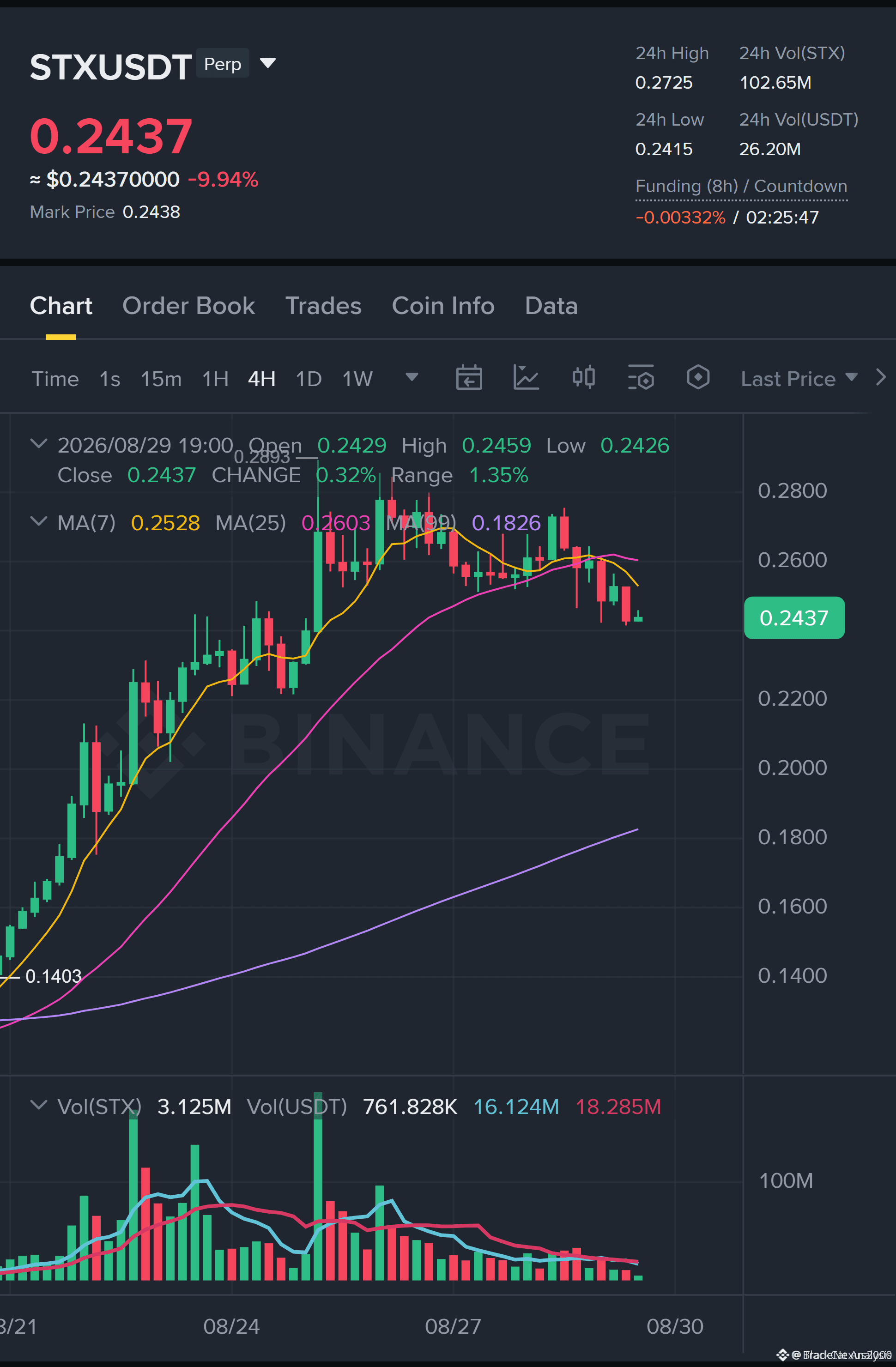Viewport: 896px width, 1367px height.
Task: Open the line chart indicators icon
Action: coord(526,377)
